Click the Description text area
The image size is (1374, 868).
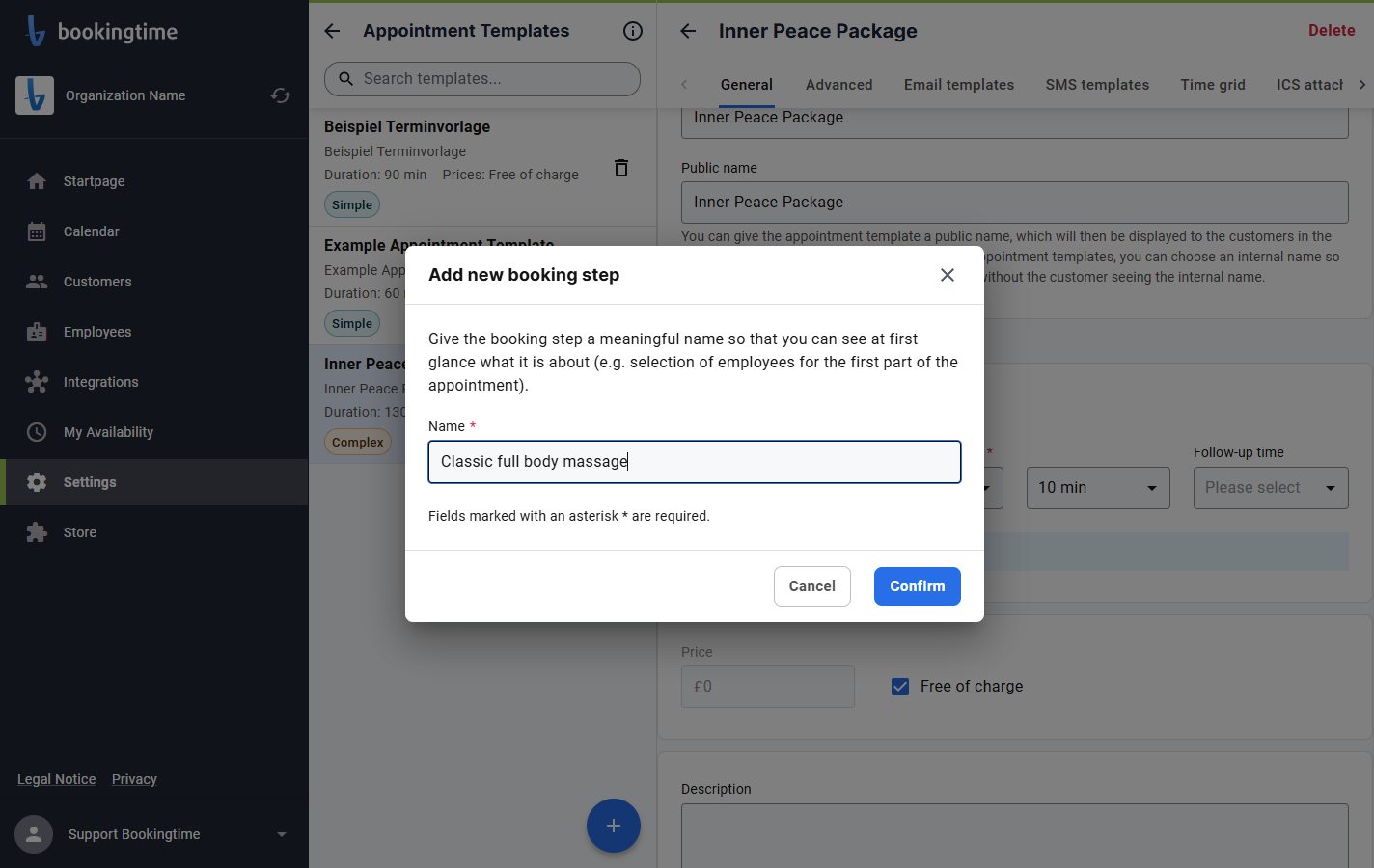[x=1015, y=836]
